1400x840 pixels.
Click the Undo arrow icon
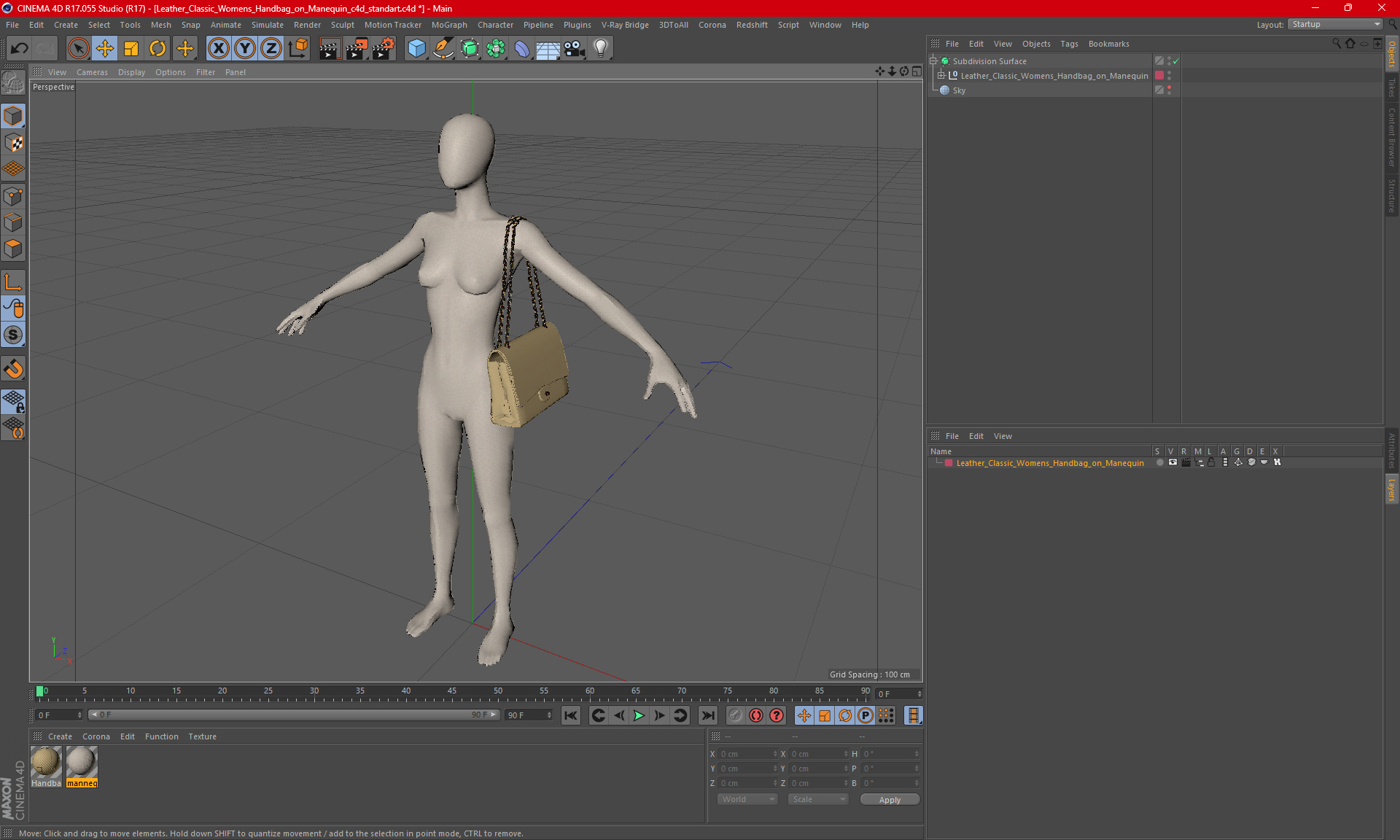coord(20,49)
